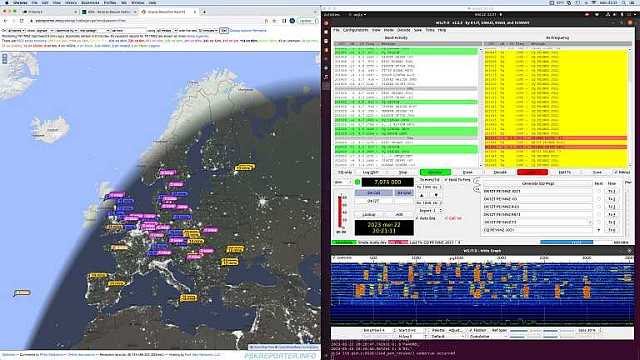Image resolution: width=640 pixels, height=360 pixels.
Task: Open the Configurations menu in WSJT-X
Action: pos(356,30)
